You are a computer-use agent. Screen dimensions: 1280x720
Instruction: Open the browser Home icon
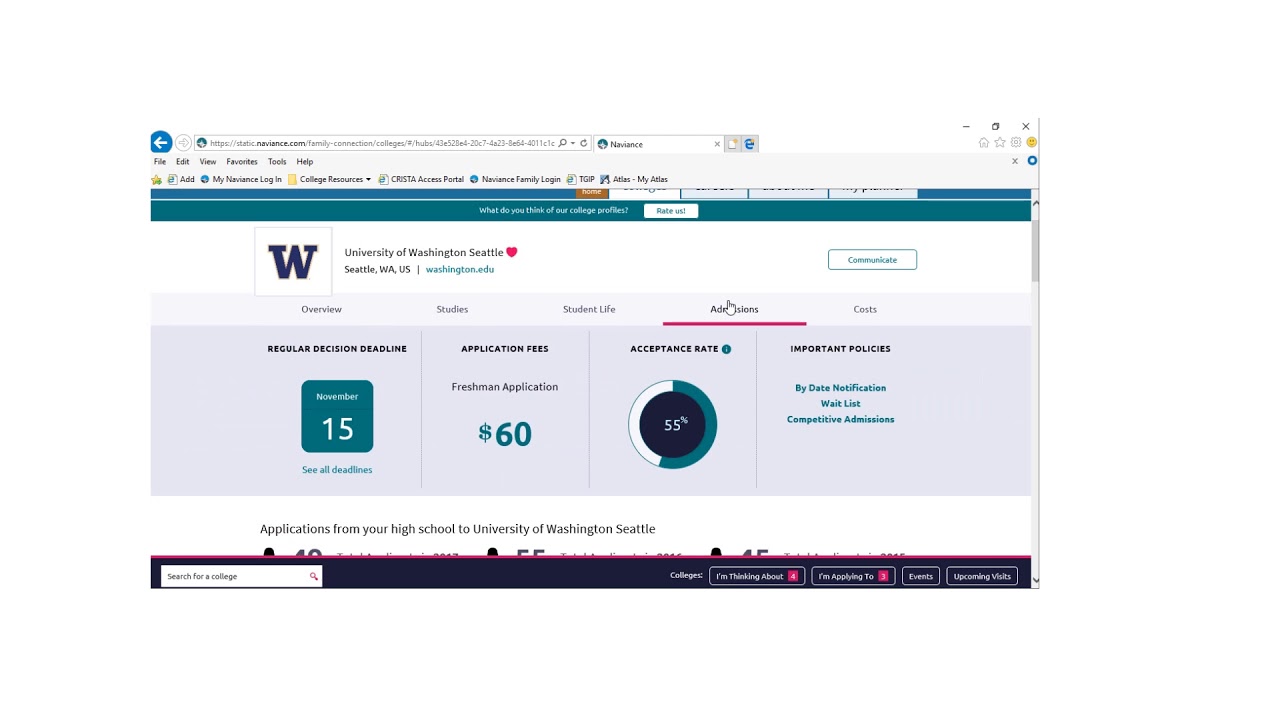984,143
